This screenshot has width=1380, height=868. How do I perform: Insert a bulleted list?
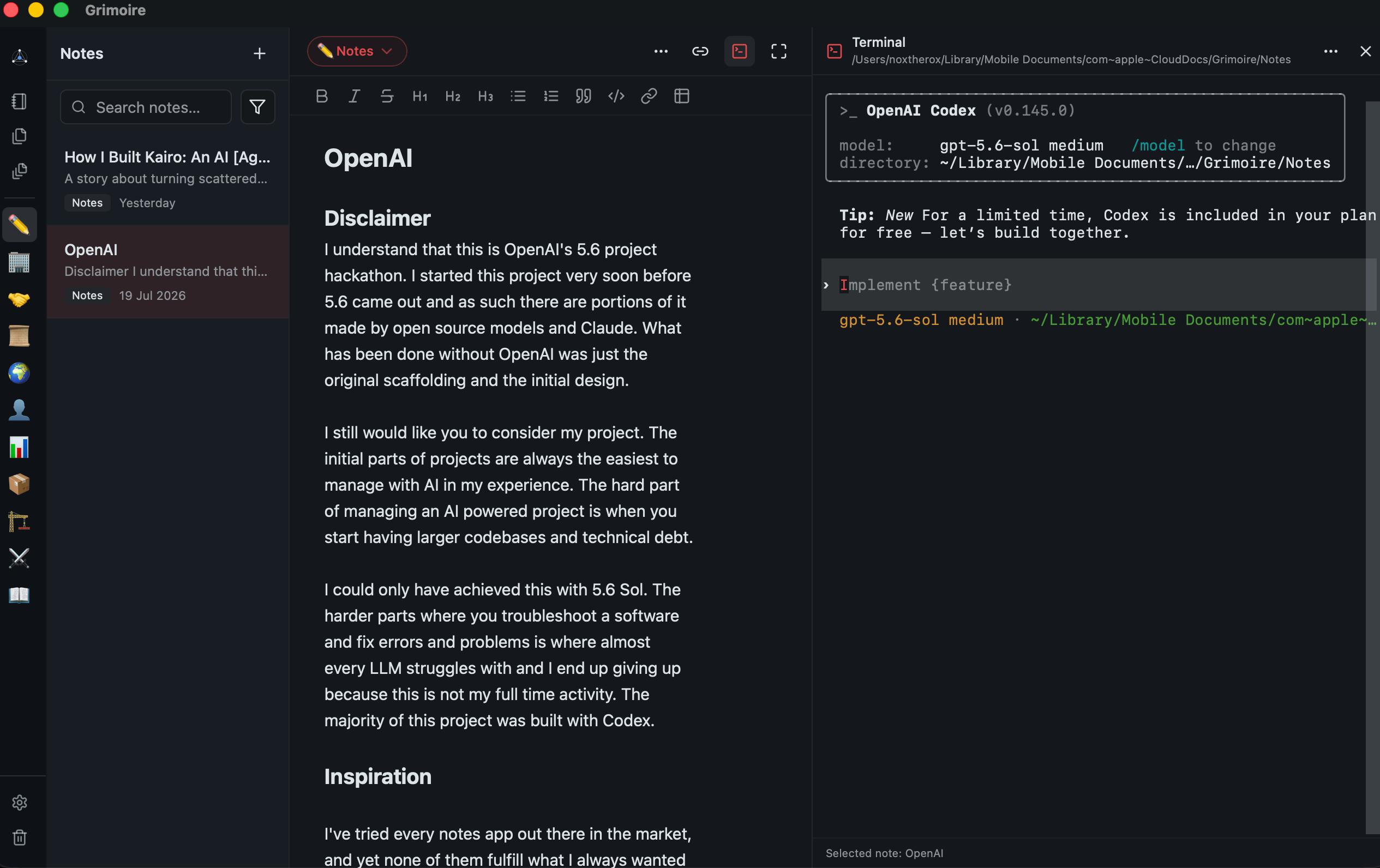coord(518,95)
